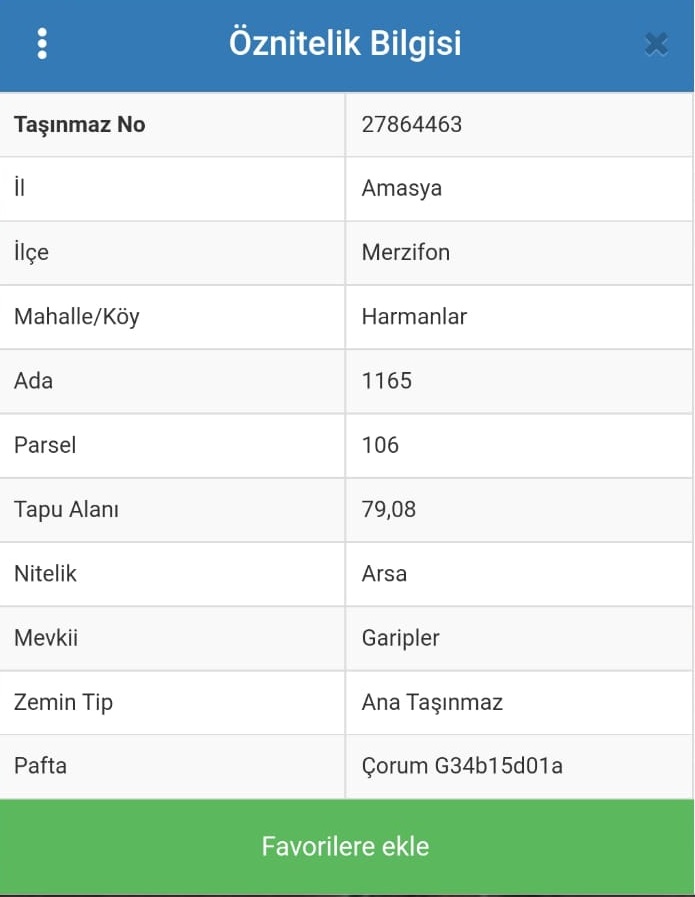Click the Öznitelik Bilgisi header title
The height and width of the screenshot is (897, 695).
[345, 44]
